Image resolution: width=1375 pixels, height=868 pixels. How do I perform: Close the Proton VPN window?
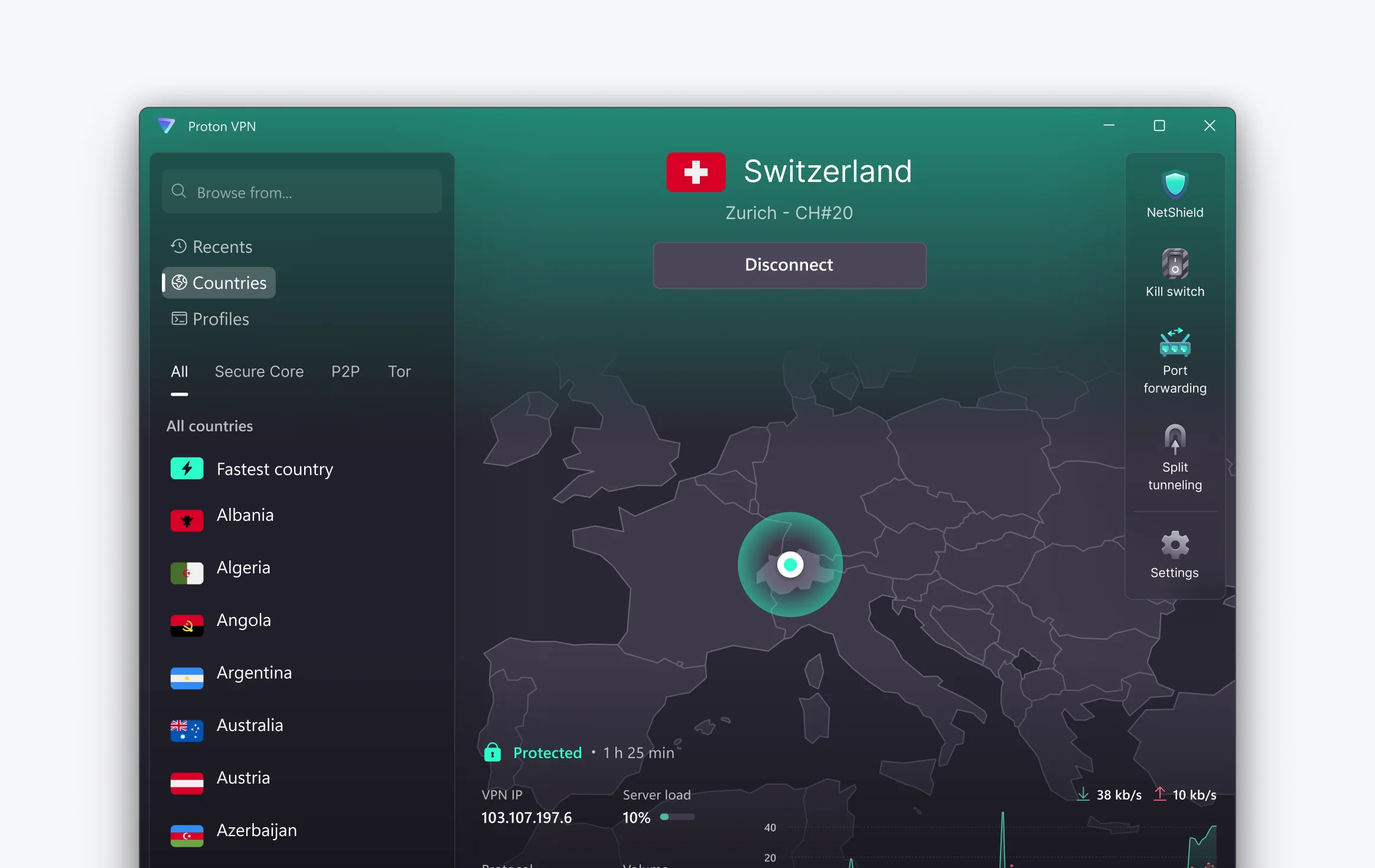(x=1210, y=126)
